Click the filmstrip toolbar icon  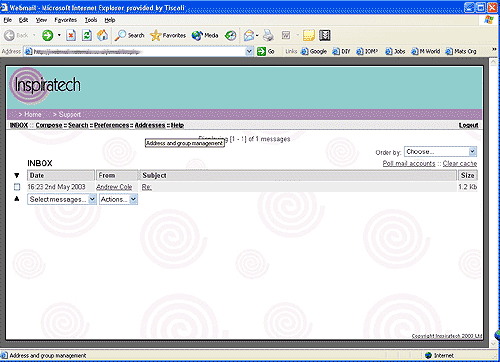pyautogui.click(x=324, y=35)
